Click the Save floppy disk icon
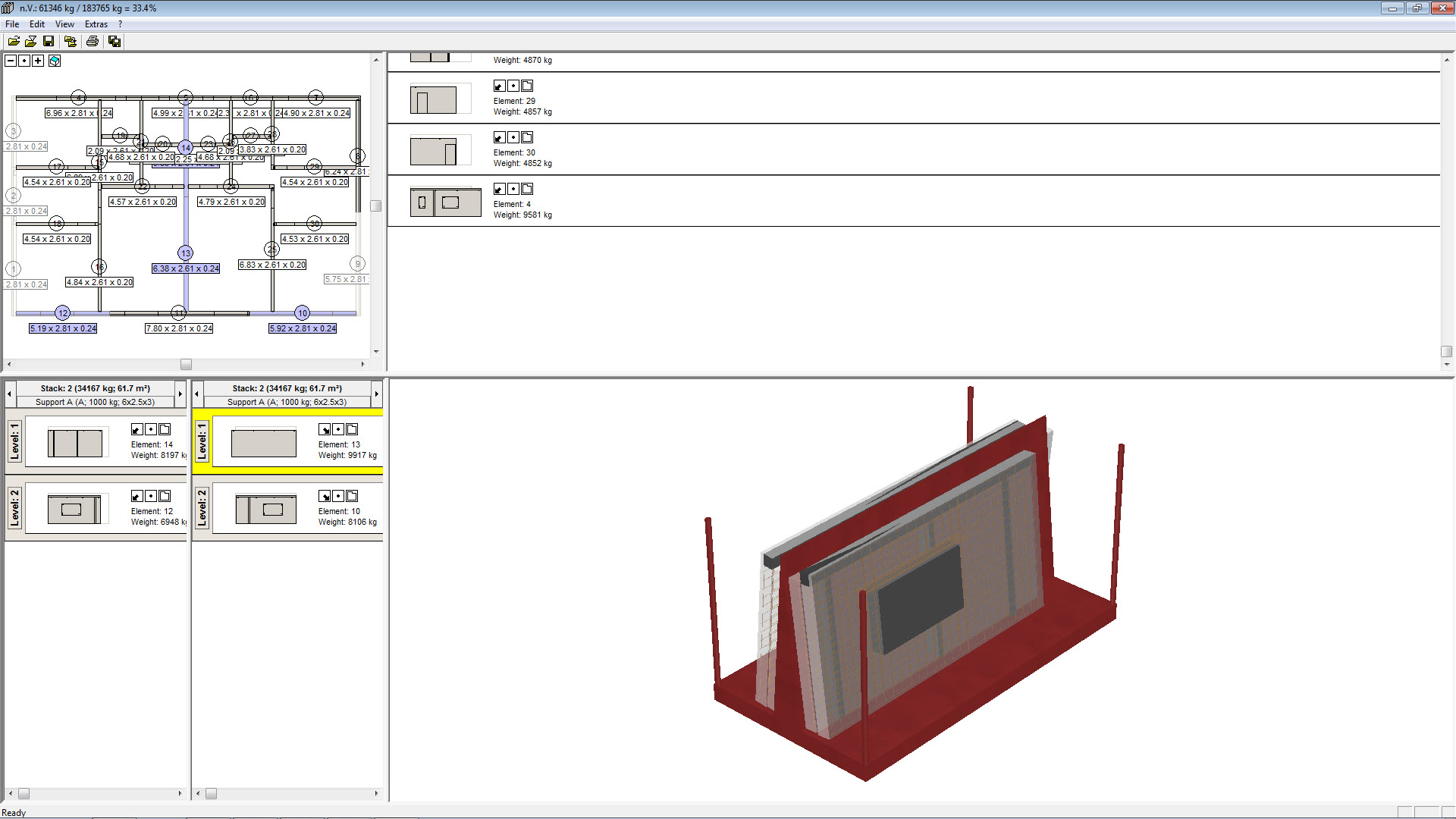1456x819 pixels. [49, 41]
